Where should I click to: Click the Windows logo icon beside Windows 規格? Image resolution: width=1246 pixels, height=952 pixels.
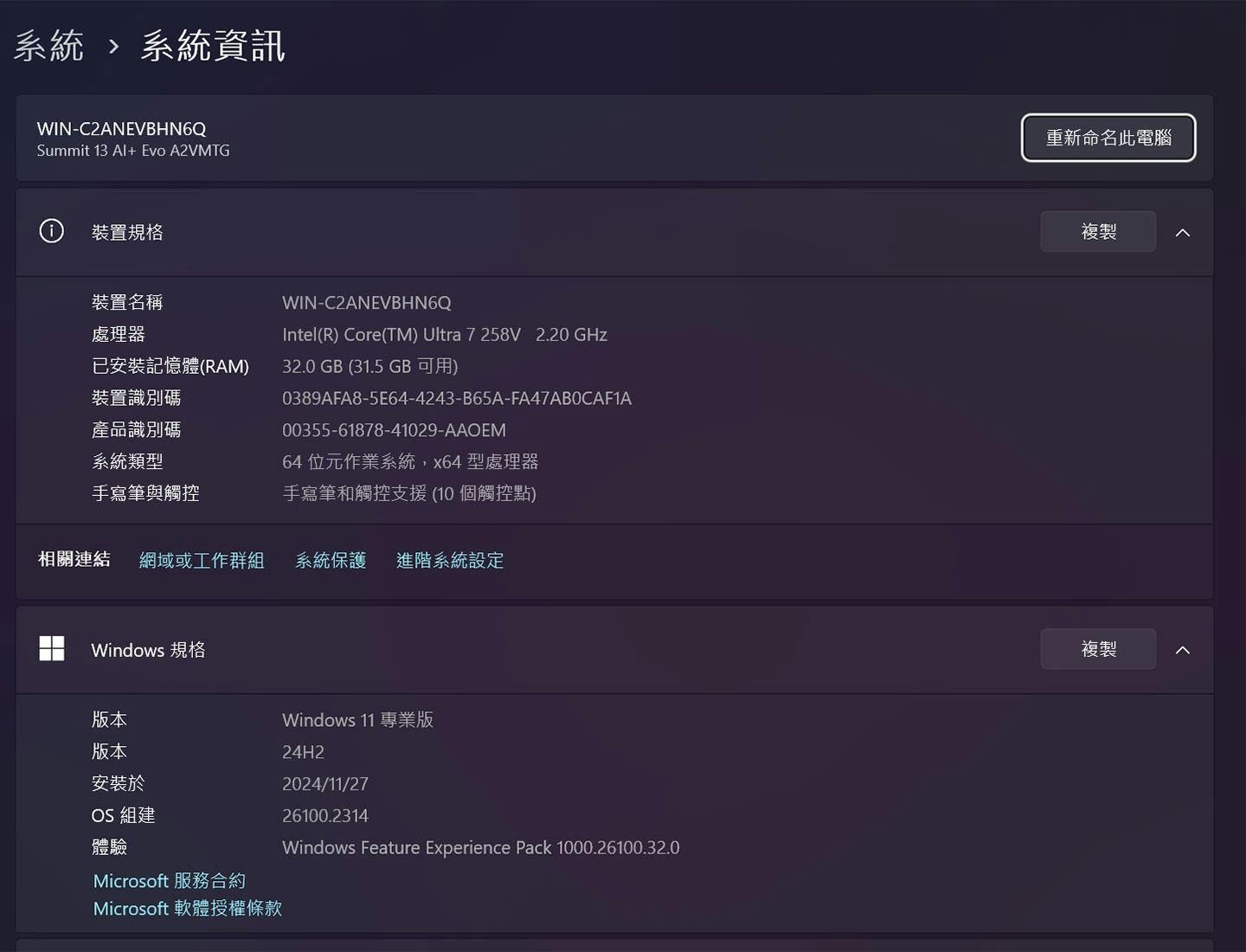tap(52, 648)
